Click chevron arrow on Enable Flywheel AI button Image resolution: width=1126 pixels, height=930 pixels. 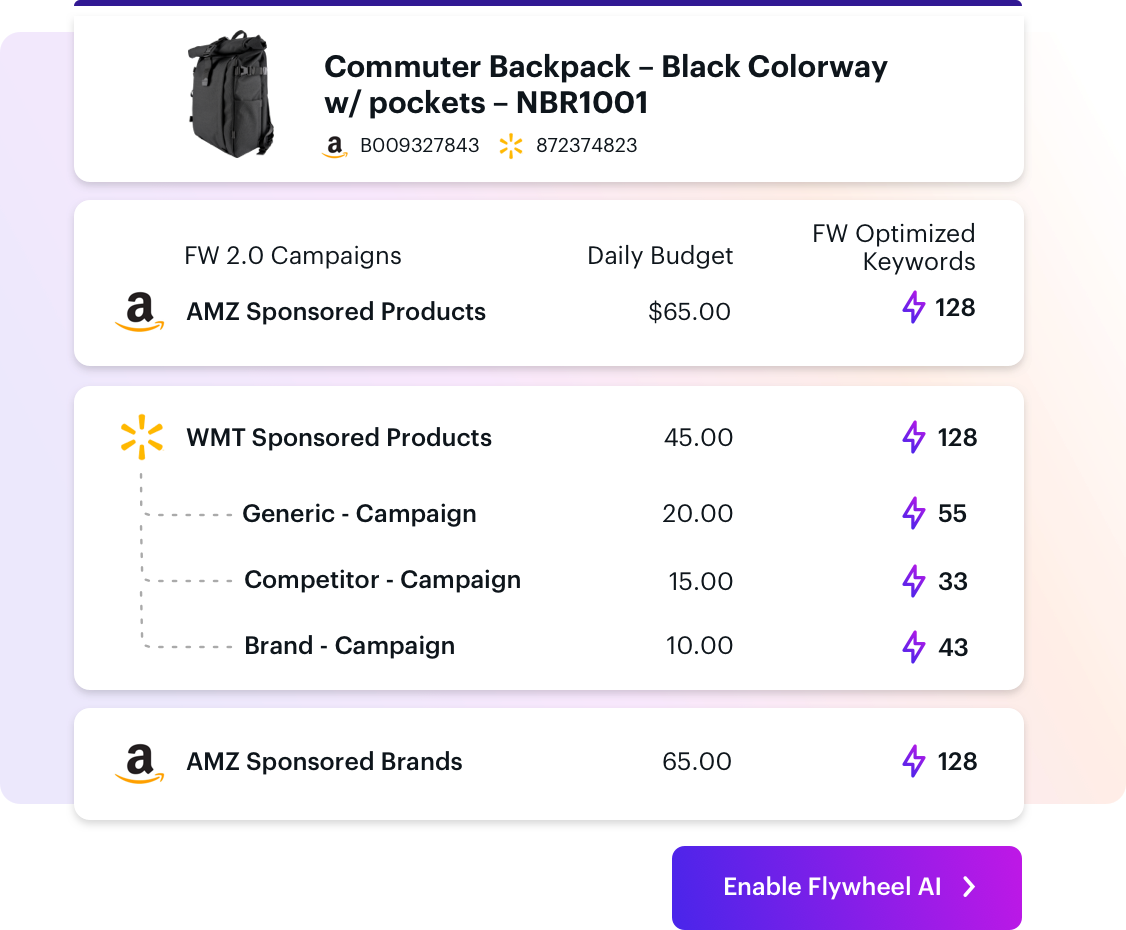(969, 887)
